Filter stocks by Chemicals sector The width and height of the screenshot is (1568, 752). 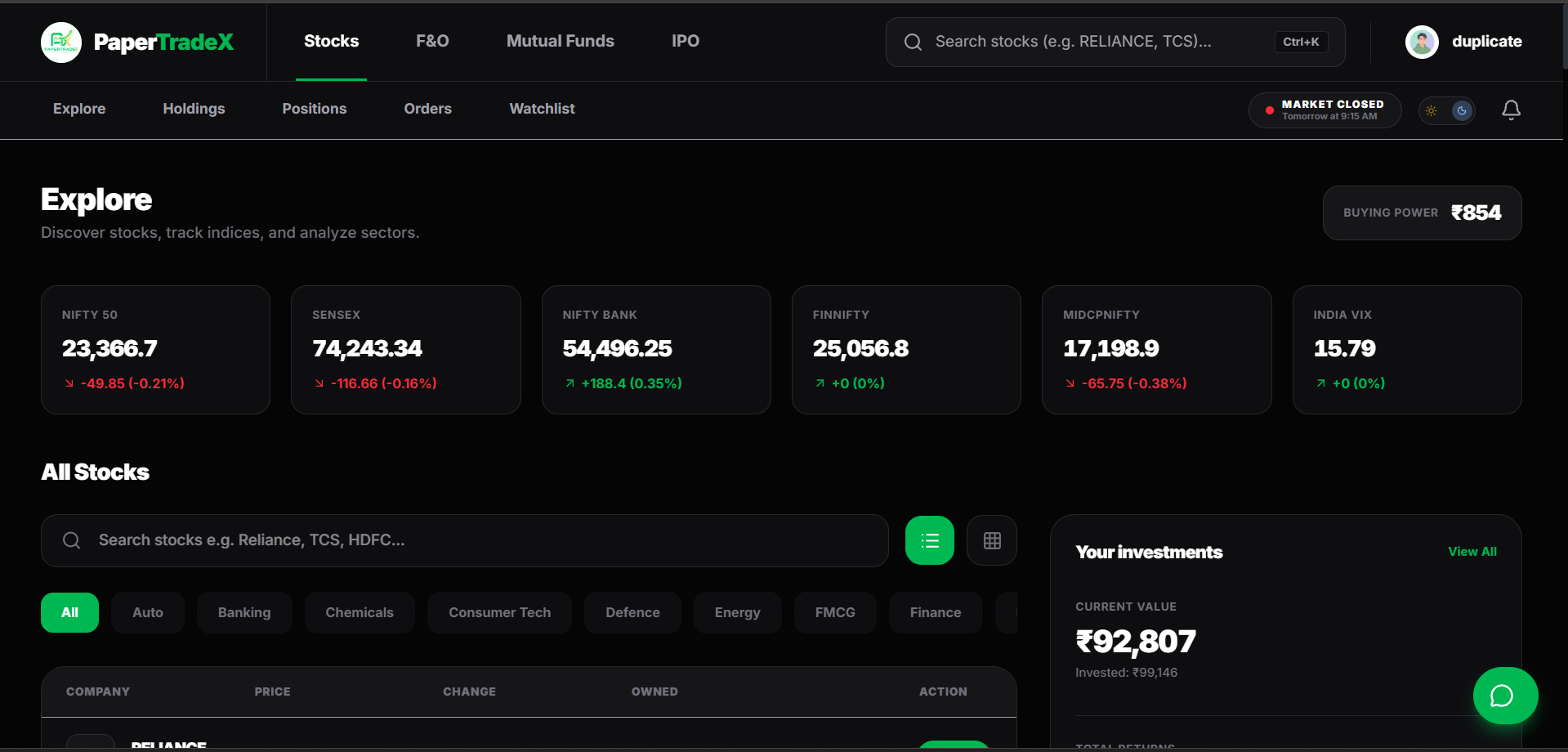click(360, 612)
